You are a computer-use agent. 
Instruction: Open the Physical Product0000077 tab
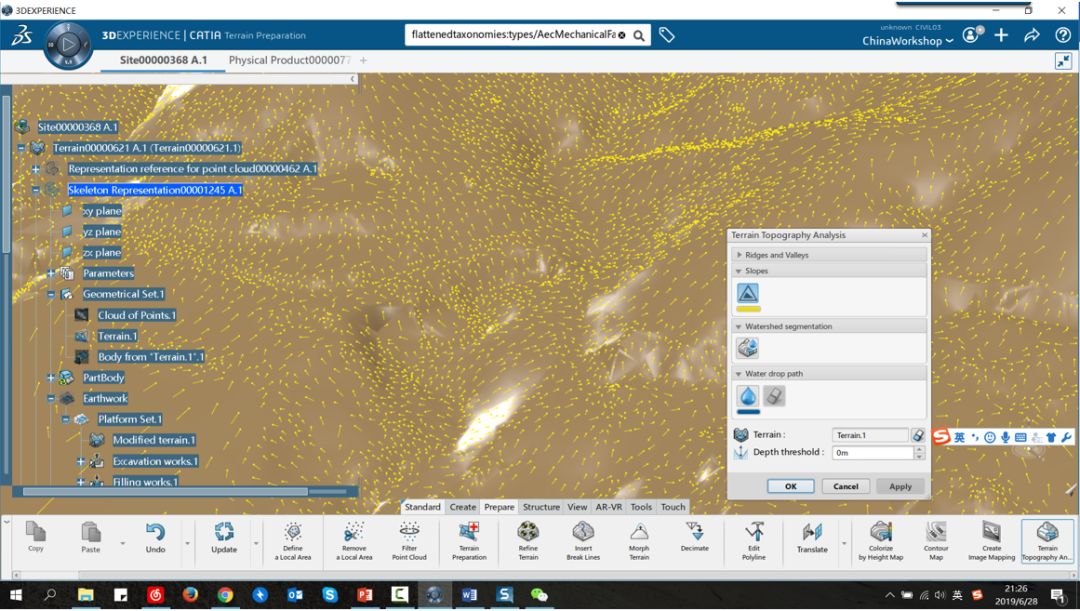(289, 60)
